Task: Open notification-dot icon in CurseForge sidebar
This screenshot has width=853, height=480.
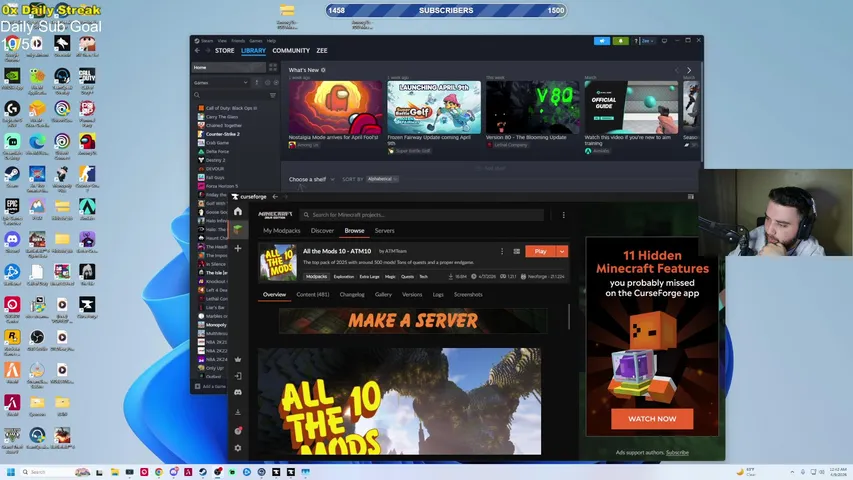Action: click(238, 430)
